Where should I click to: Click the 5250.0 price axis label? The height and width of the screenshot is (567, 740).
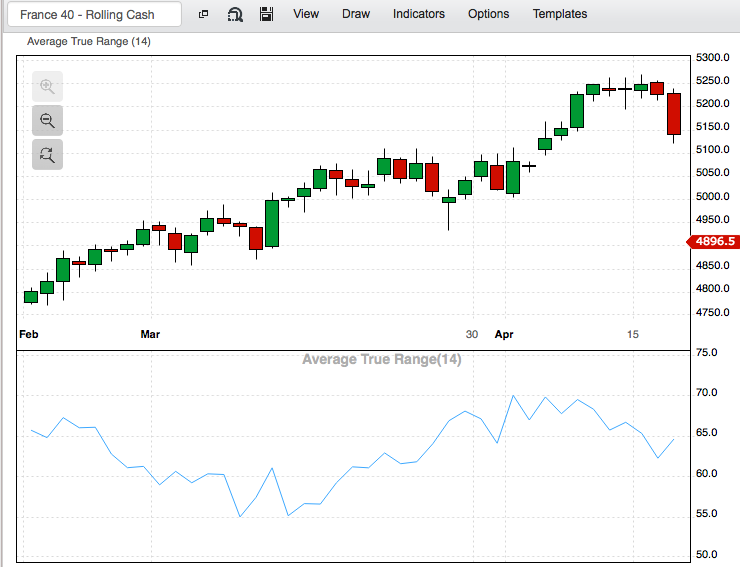pyautogui.click(x=713, y=80)
